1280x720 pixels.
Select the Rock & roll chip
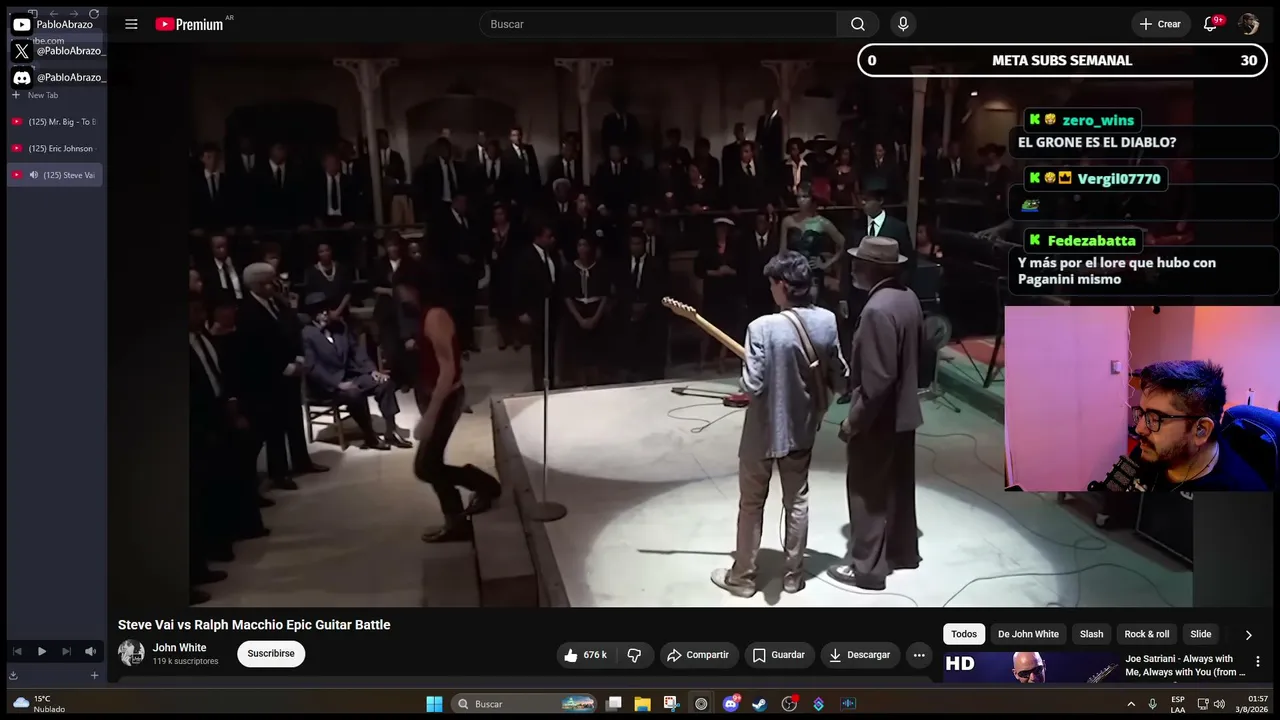[x=1147, y=634]
